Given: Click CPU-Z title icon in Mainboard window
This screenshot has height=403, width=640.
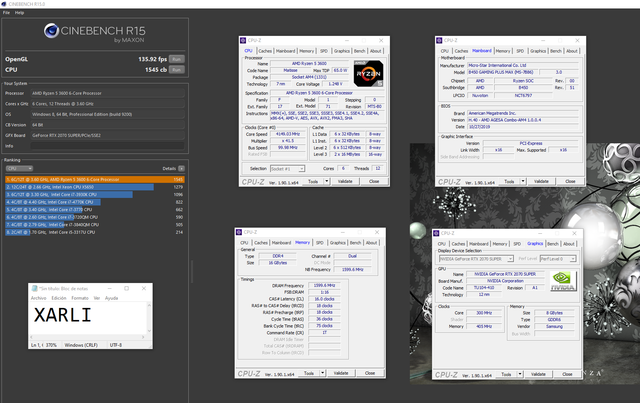Looking at the screenshot, I should pyautogui.click(x=439, y=40).
